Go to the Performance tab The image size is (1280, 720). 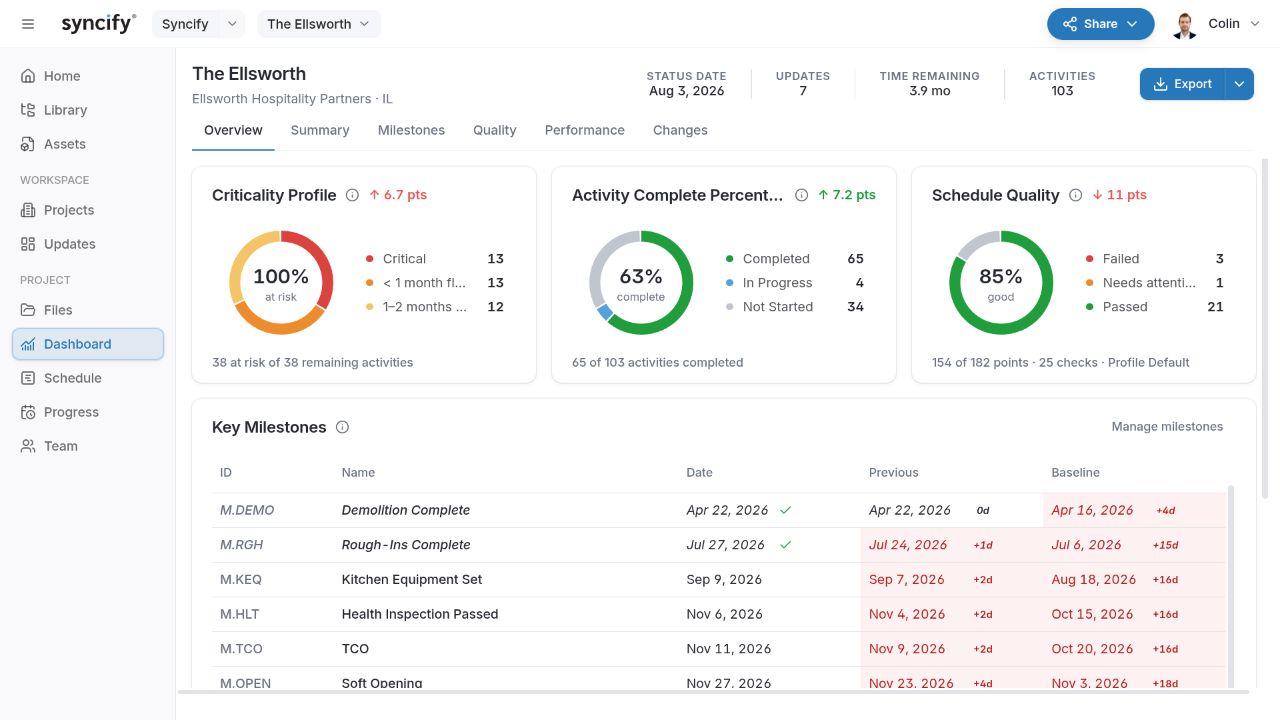point(585,130)
